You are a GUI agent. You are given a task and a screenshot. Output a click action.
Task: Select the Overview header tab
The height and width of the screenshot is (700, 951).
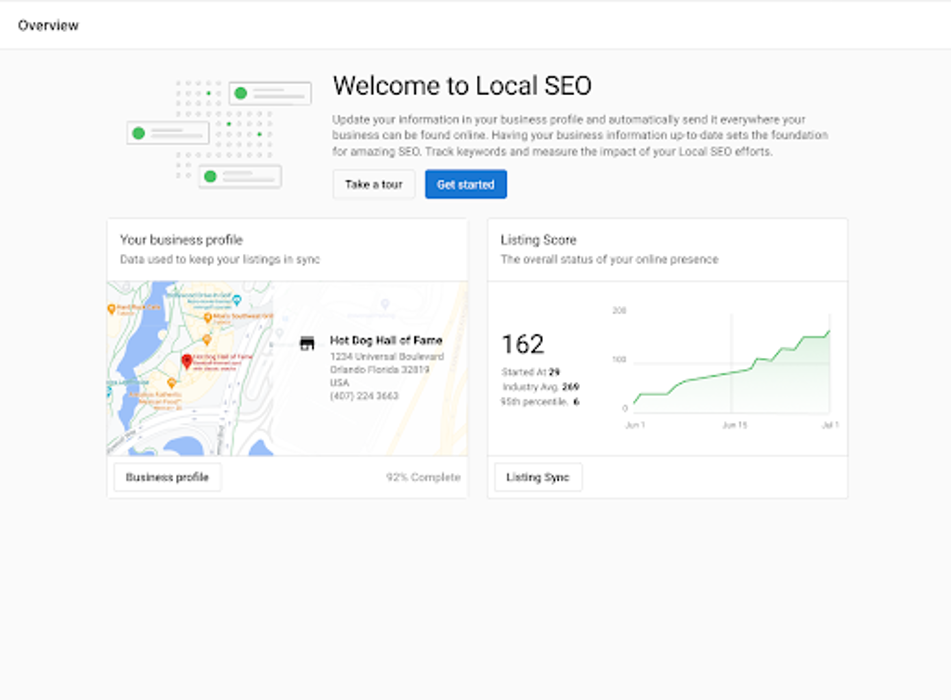pos(48,25)
